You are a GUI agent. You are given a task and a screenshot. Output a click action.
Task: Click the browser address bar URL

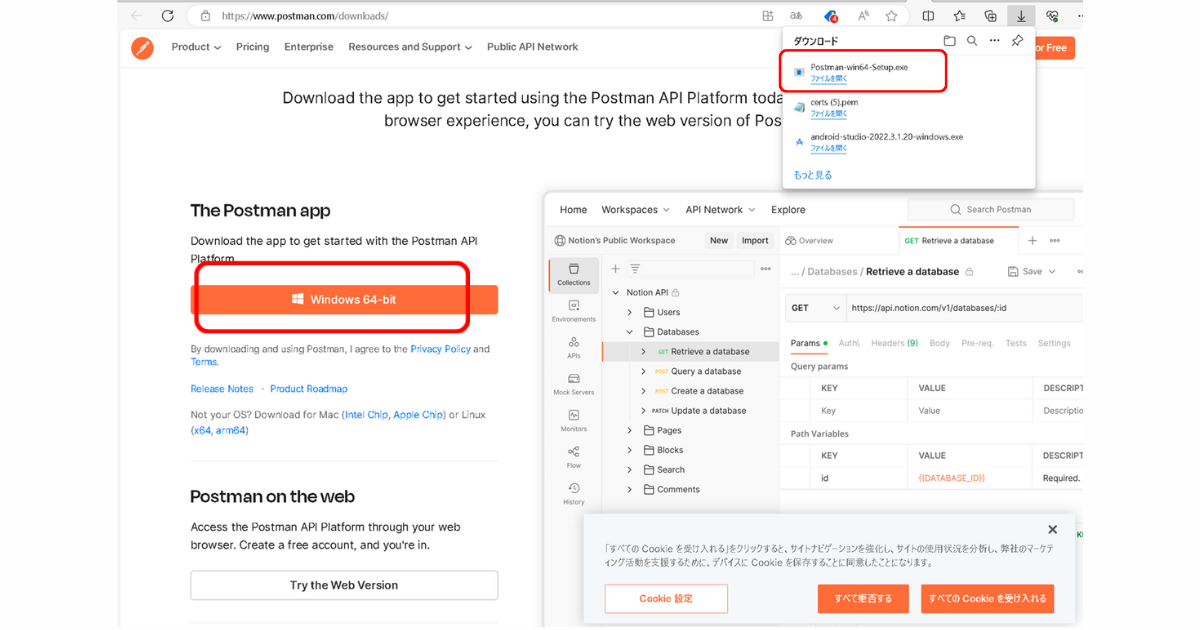(305, 16)
